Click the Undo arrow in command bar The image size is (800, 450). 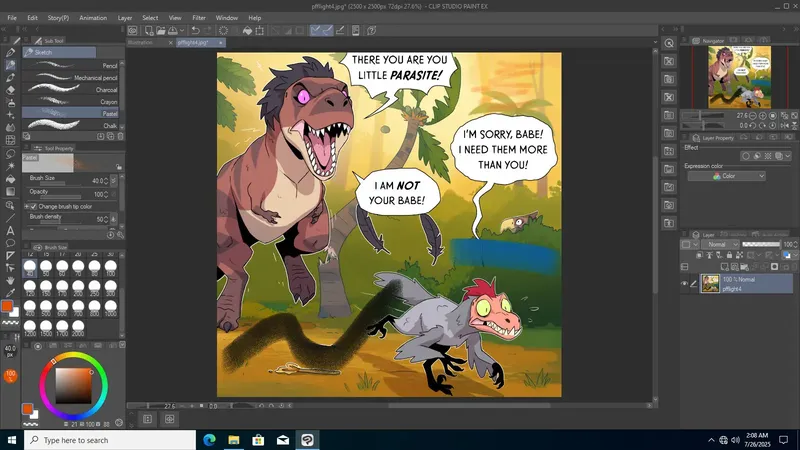194,30
